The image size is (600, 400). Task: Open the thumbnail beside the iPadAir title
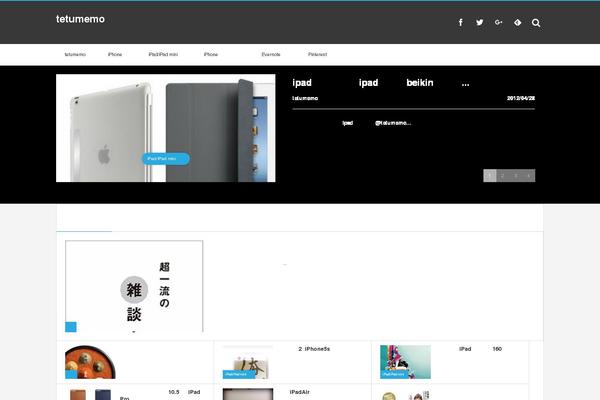(x=248, y=394)
